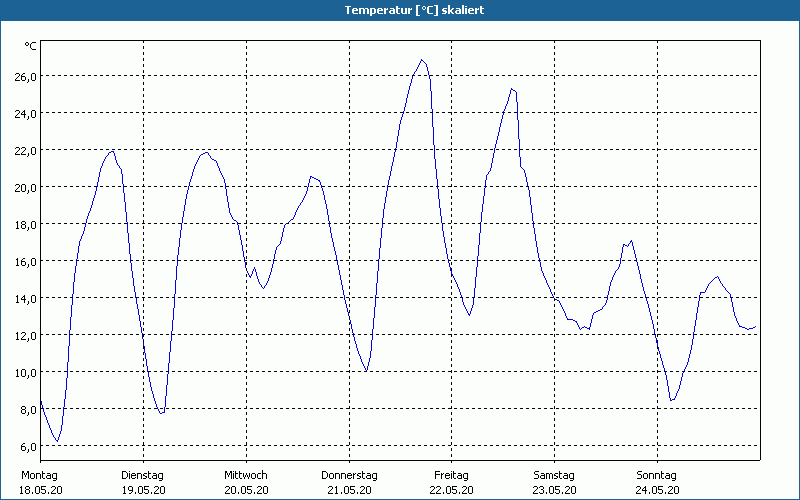
Task: Click the highest peak of the temperature curve
Action: (x=422, y=60)
